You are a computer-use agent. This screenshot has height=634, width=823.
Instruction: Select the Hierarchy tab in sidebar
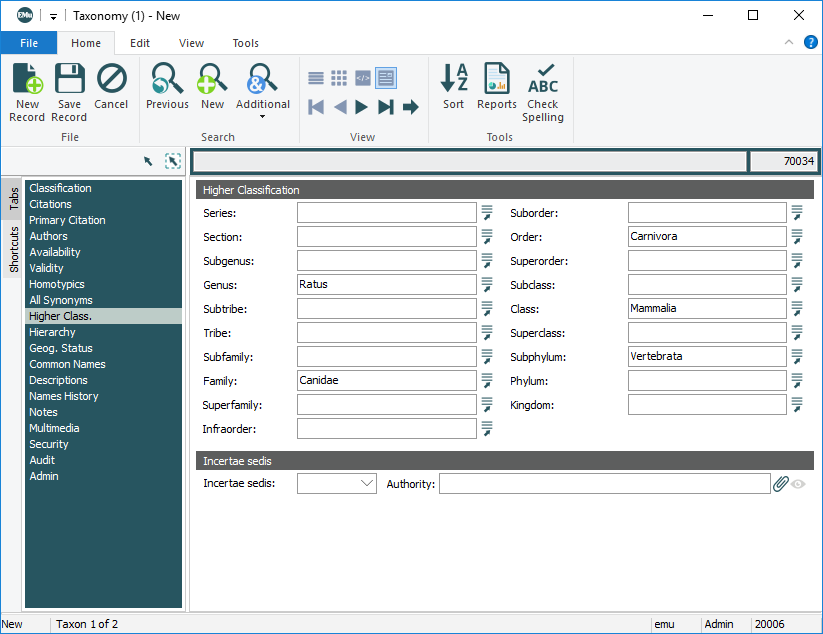(52, 332)
